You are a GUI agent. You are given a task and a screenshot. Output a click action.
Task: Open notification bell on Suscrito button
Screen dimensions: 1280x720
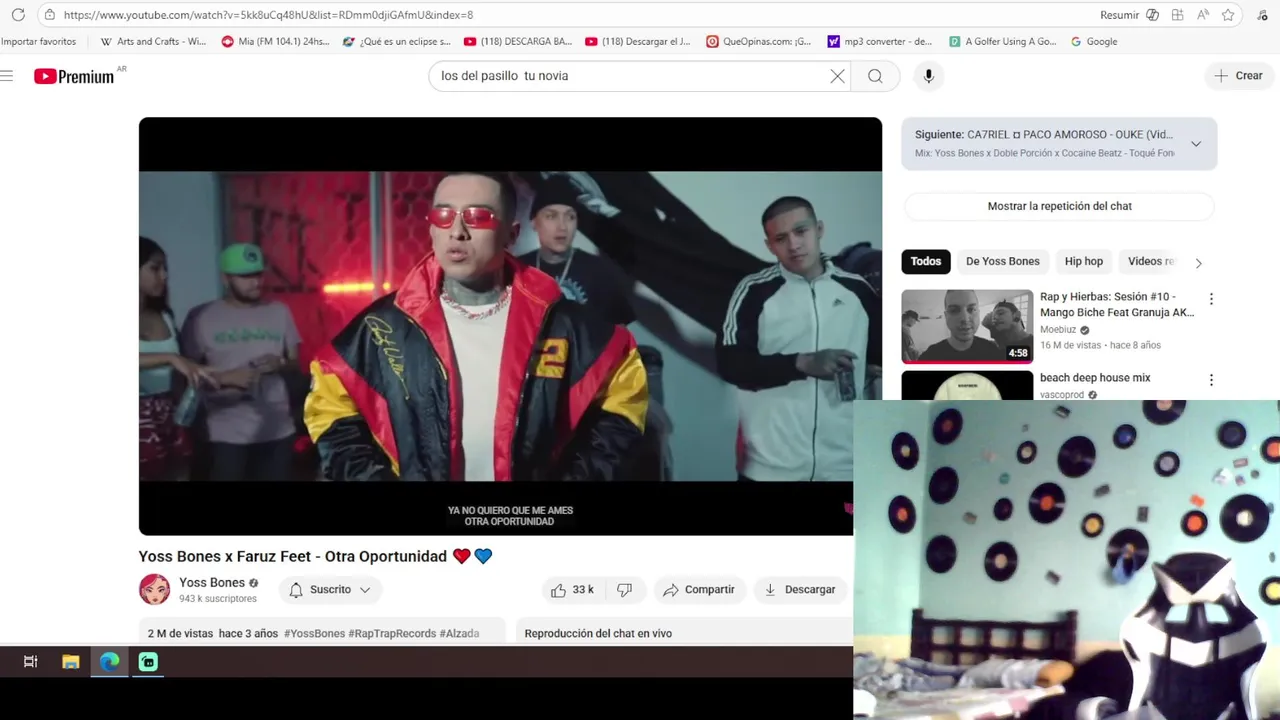[296, 590]
